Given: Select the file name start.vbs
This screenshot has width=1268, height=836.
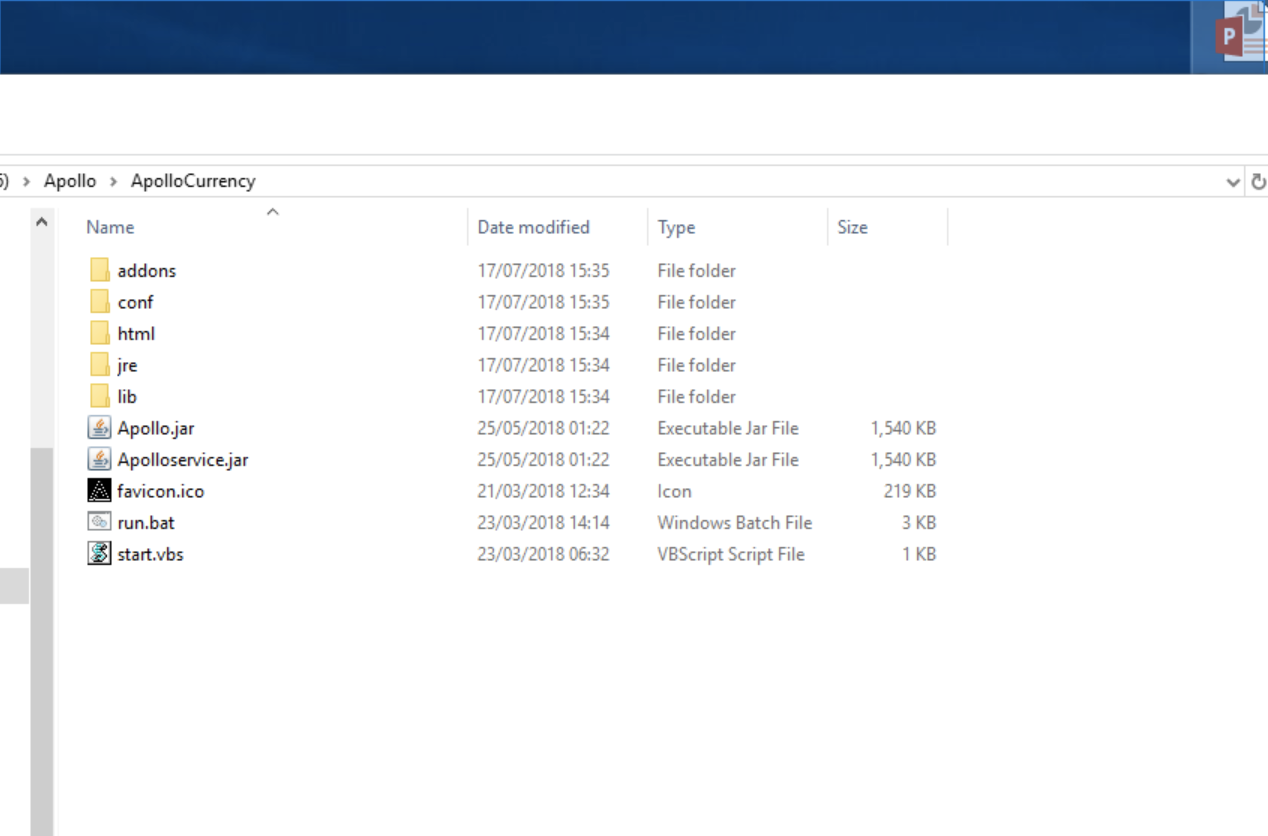Looking at the screenshot, I should pos(150,554).
